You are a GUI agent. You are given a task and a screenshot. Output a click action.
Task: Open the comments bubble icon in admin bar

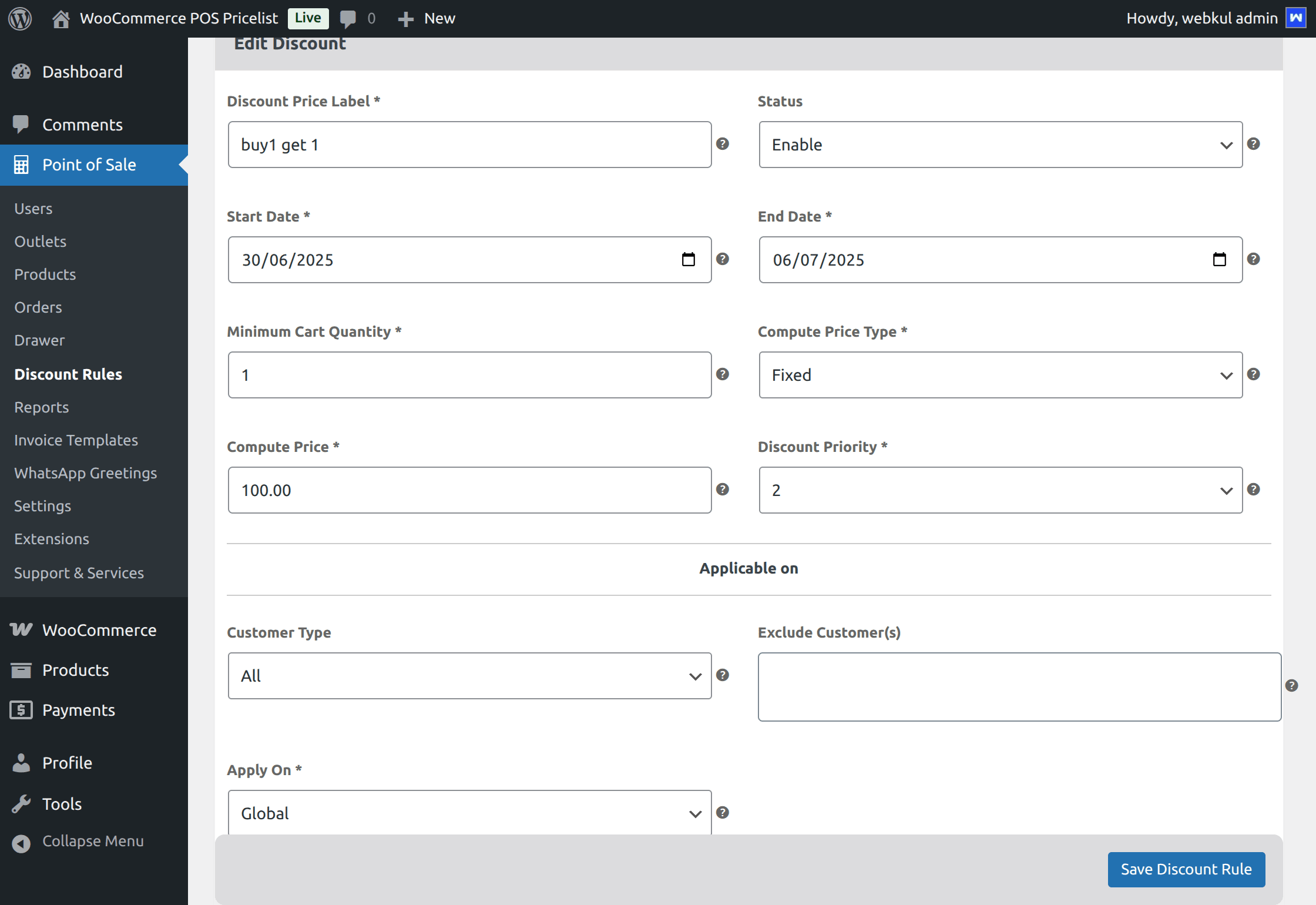[348, 18]
